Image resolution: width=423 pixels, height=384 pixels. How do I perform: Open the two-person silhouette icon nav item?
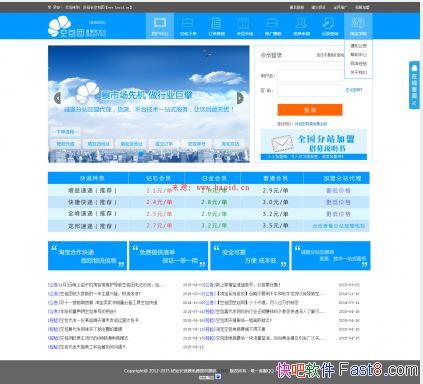pos(301,26)
